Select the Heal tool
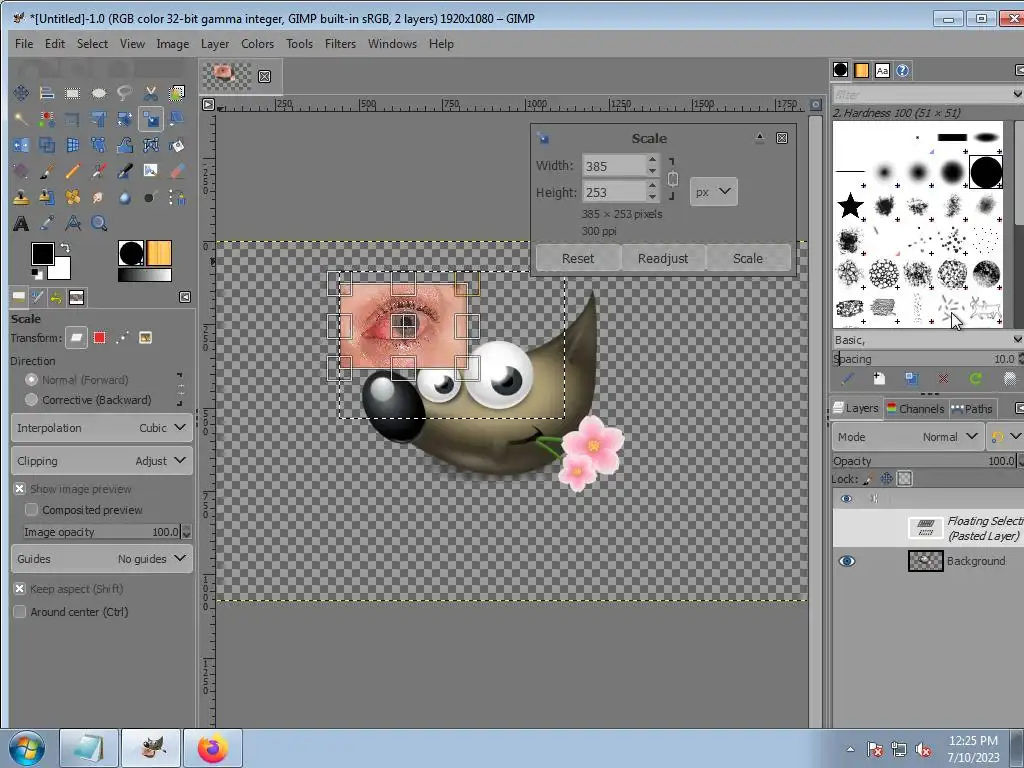Screen dimensions: 1024x768 click(x=72, y=197)
